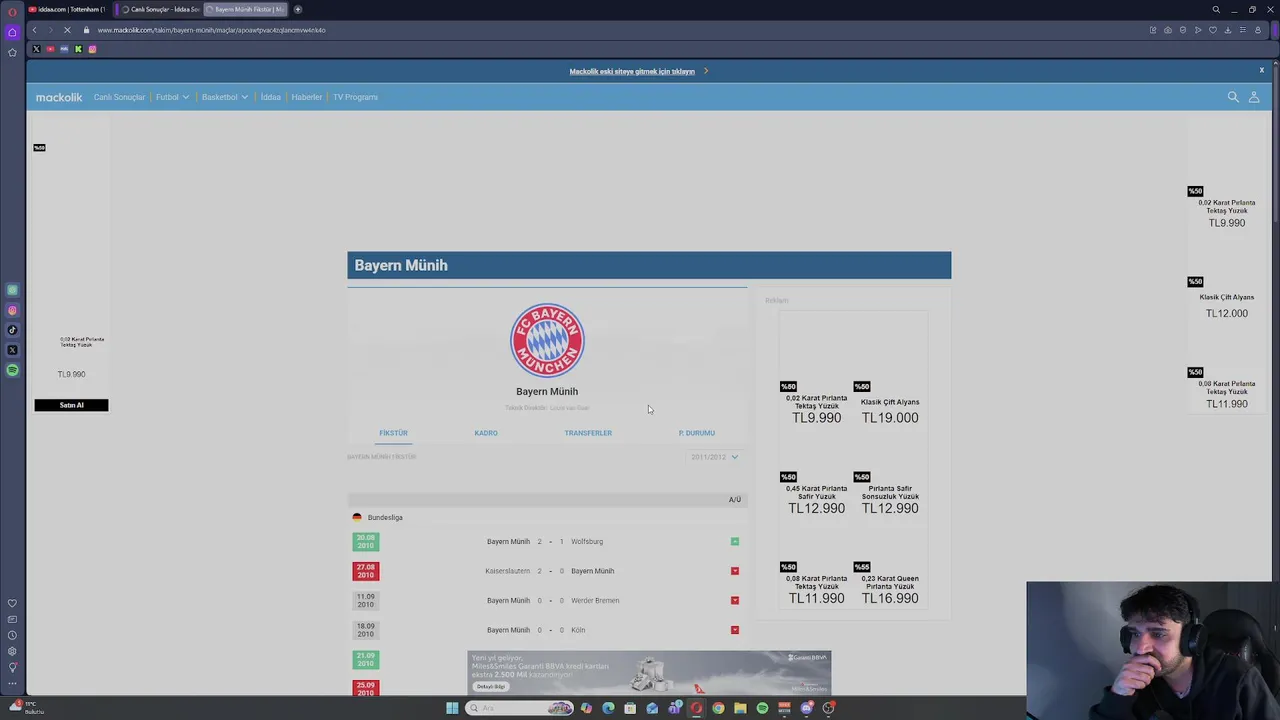Open TikTok icon in Opera sidebar
The image size is (1280, 720).
[x=12, y=330]
